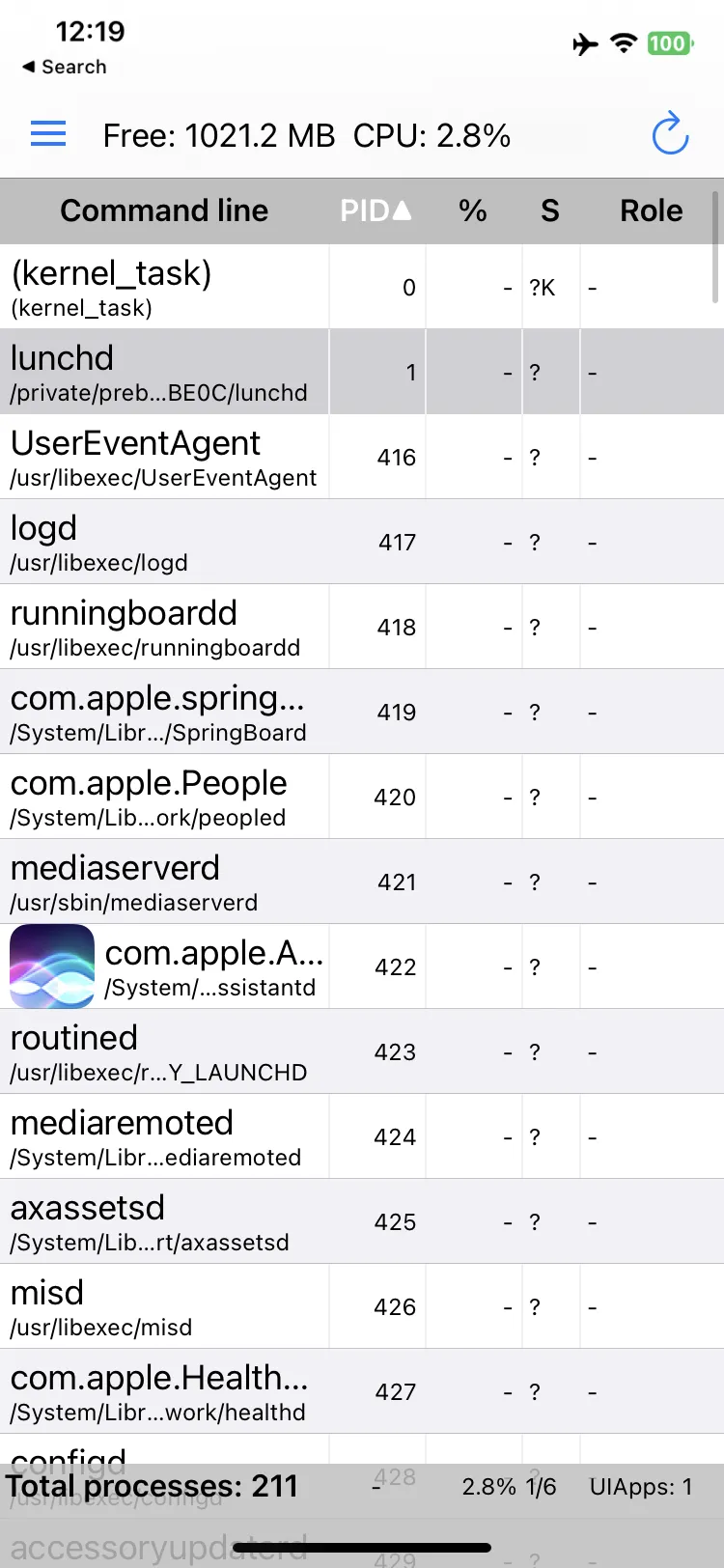Tap the airplane mode status icon
The image size is (724, 1568).
pyautogui.click(x=585, y=43)
